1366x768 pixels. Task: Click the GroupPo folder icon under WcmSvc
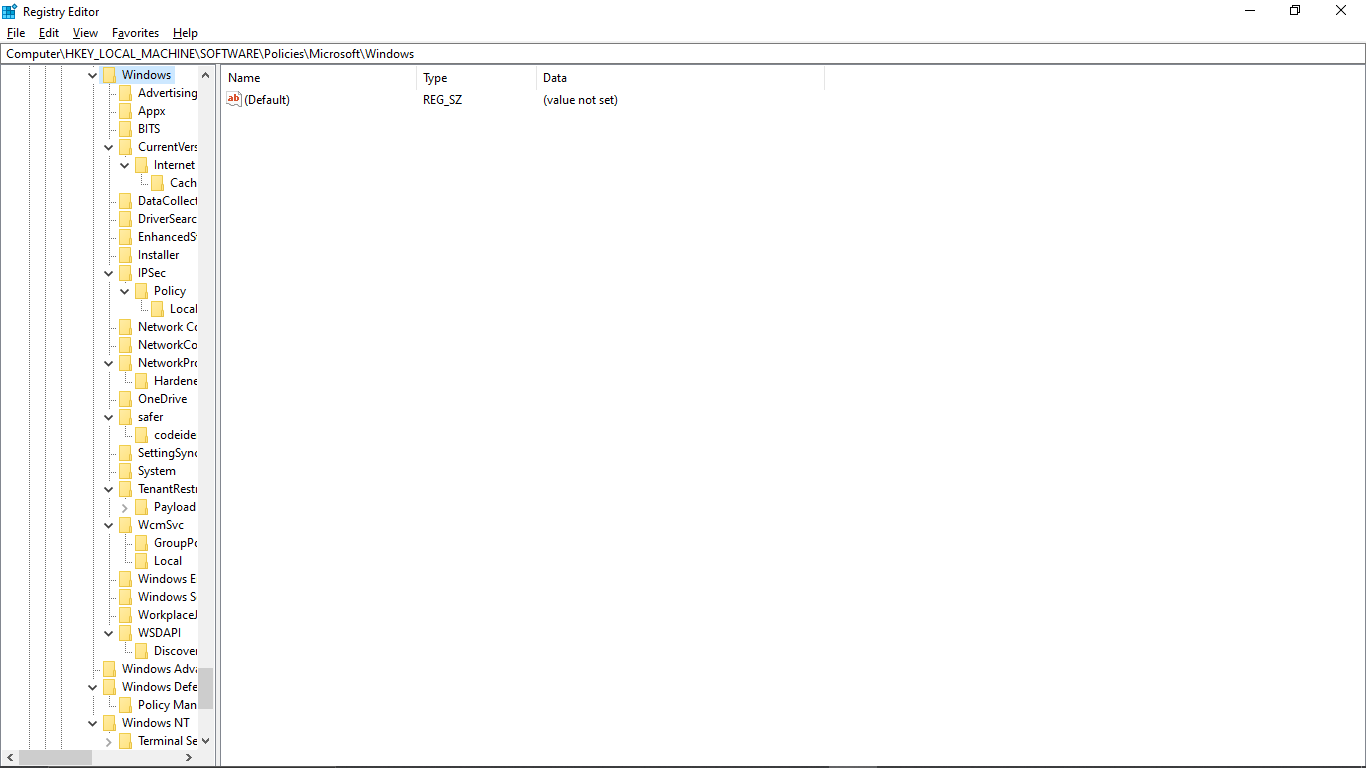click(141, 543)
